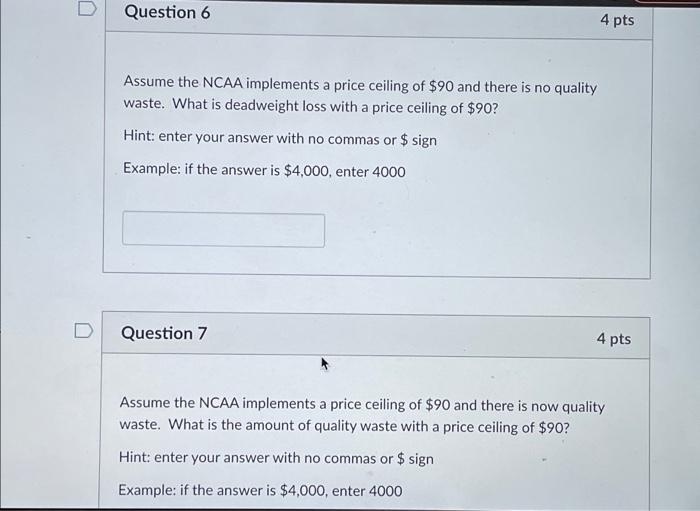Image resolution: width=700 pixels, height=511 pixels.
Task: Flag Question 6 for later review
Action: (87, 8)
